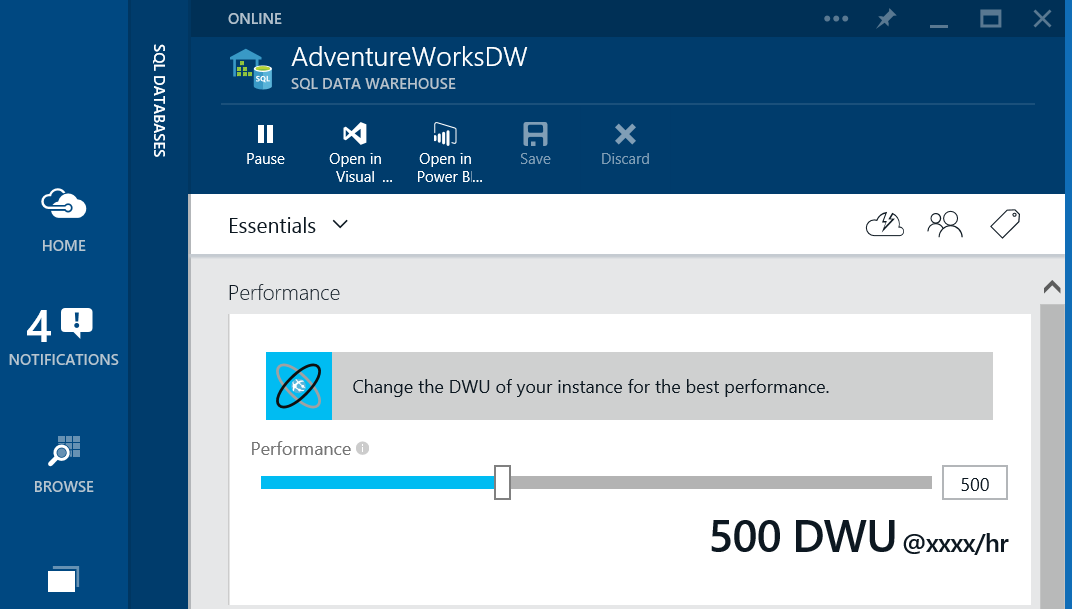This screenshot has width=1072, height=609.
Task: Close the AdventureWorksDW blade
Action: coord(1042,18)
